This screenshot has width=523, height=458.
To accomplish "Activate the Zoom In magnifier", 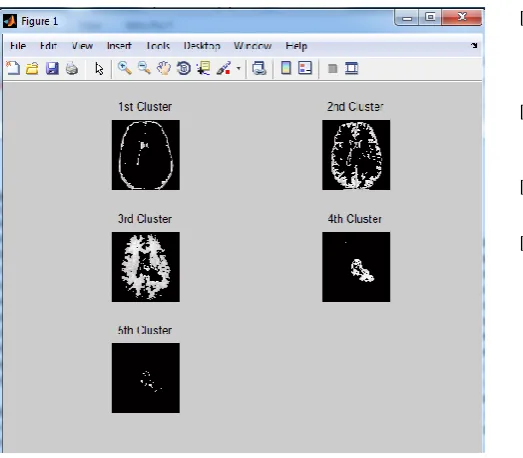I will pos(124,68).
